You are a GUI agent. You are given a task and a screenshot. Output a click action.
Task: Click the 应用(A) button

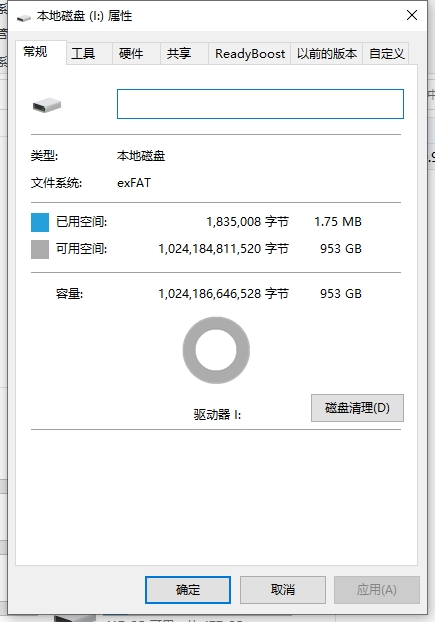pos(377,590)
